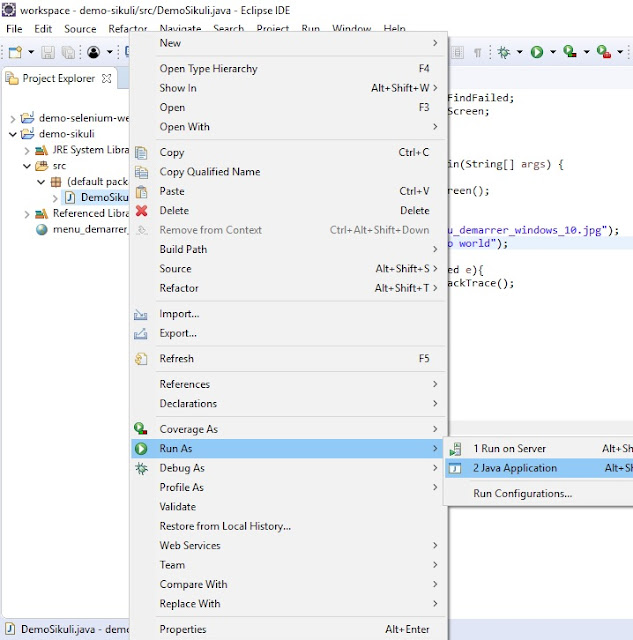Viewport: 633px width, 640px height.
Task: Click the Paste clipboard icon
Action: tap(141, 191)
